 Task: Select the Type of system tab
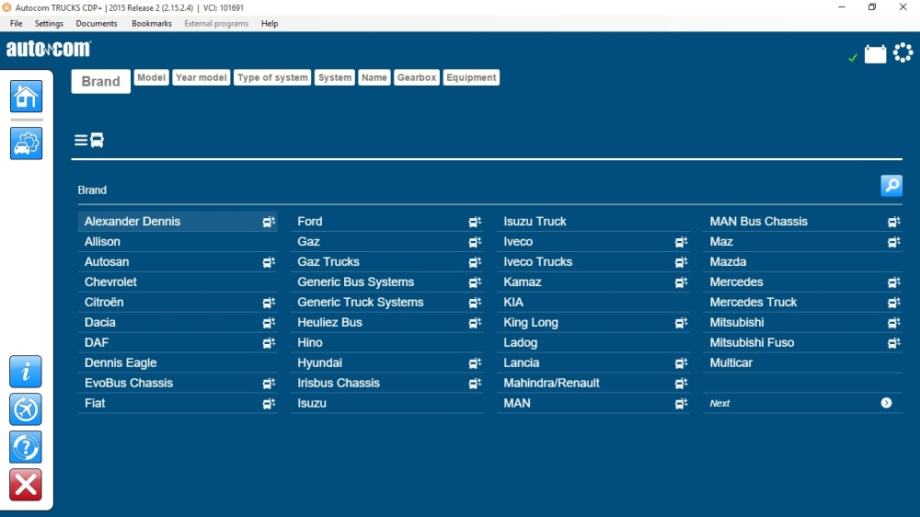pyautogui.click(x=272, y=77)
